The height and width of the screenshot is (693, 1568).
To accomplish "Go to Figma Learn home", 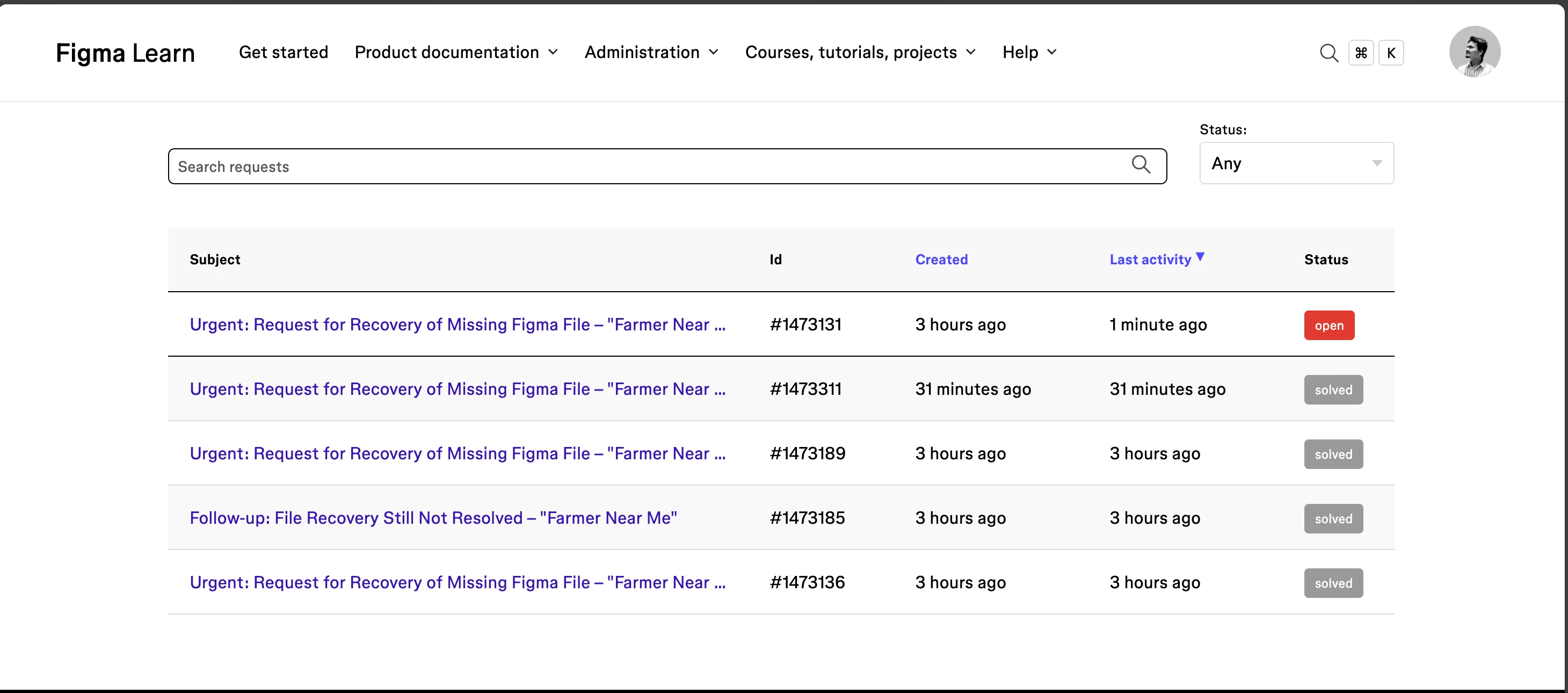I will (126, 53).
